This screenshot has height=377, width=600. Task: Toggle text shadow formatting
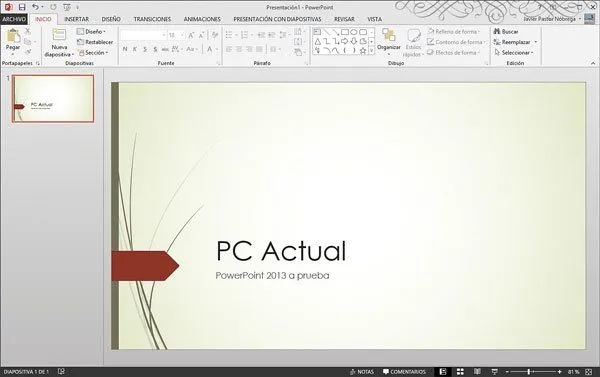(155, 49)
